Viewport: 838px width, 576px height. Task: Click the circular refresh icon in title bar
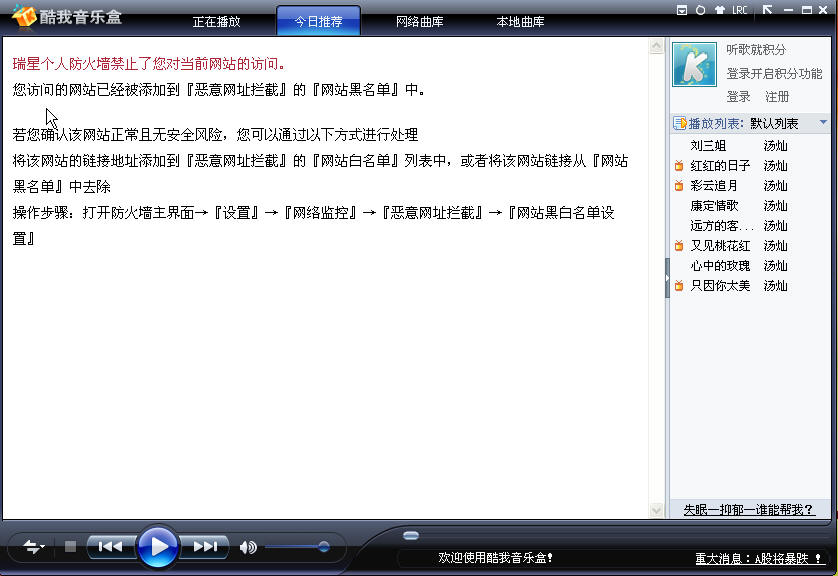pyautogui.click(x=700, y=10)
